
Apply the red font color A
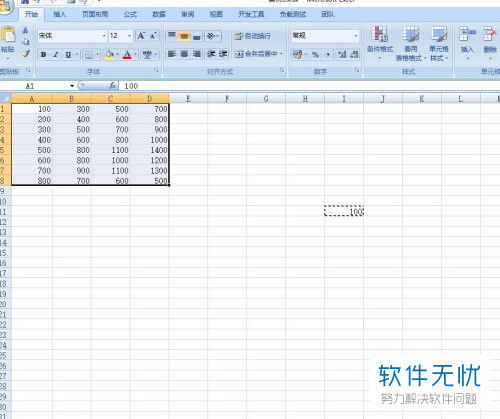pos(127,55)
